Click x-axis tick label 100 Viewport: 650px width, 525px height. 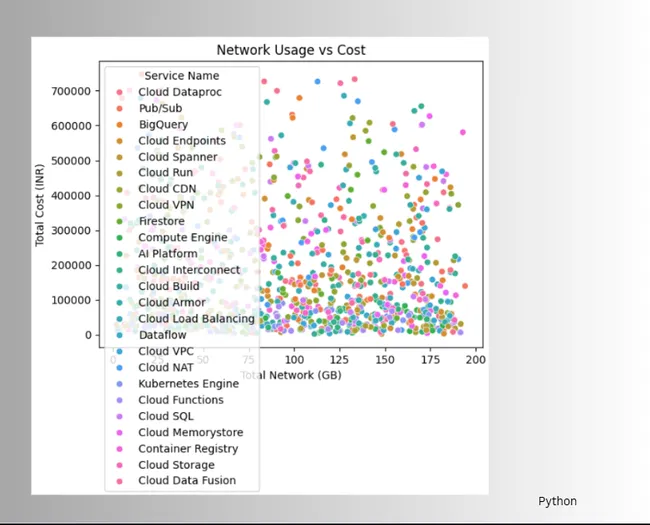(294, 359)
